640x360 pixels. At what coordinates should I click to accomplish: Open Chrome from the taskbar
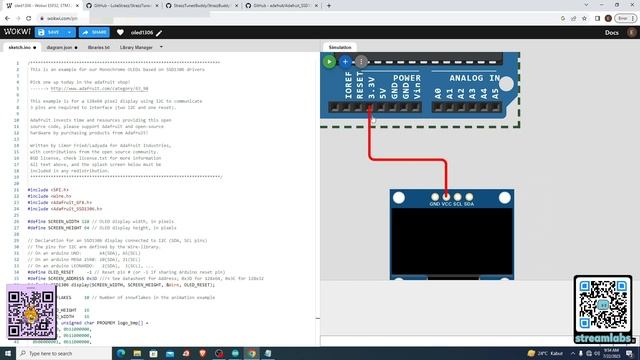251,353
